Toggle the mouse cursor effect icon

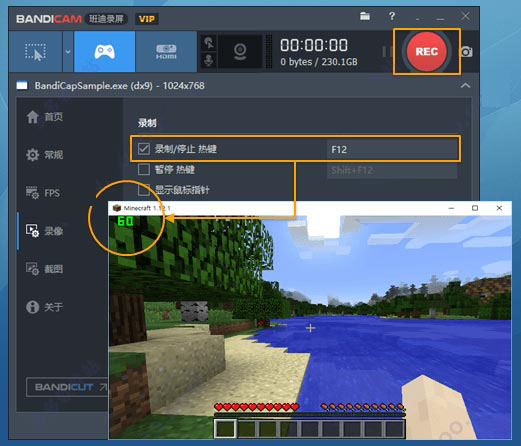[x=209, y=43]
